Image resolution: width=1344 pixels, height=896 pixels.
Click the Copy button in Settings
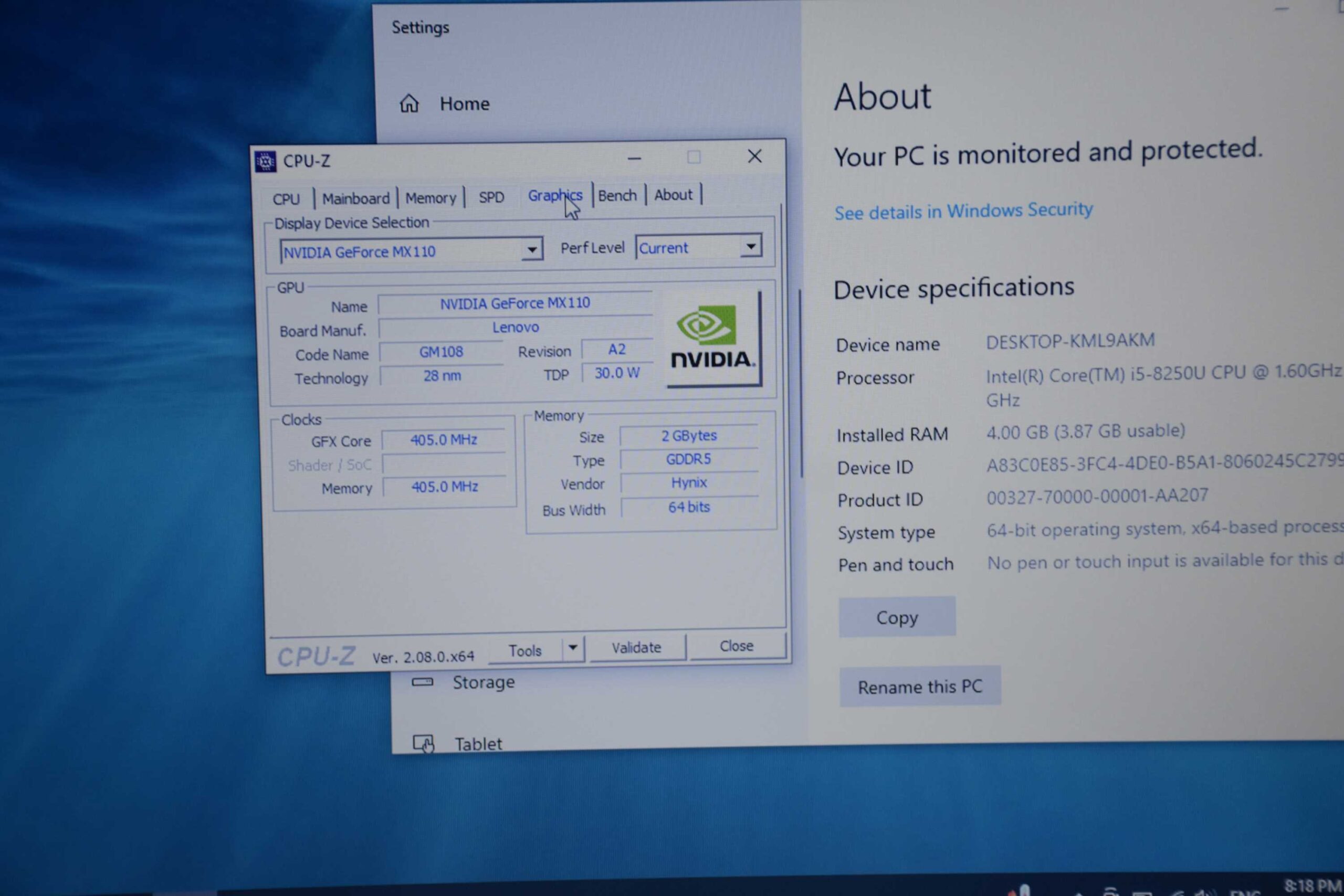click(897, 617)
